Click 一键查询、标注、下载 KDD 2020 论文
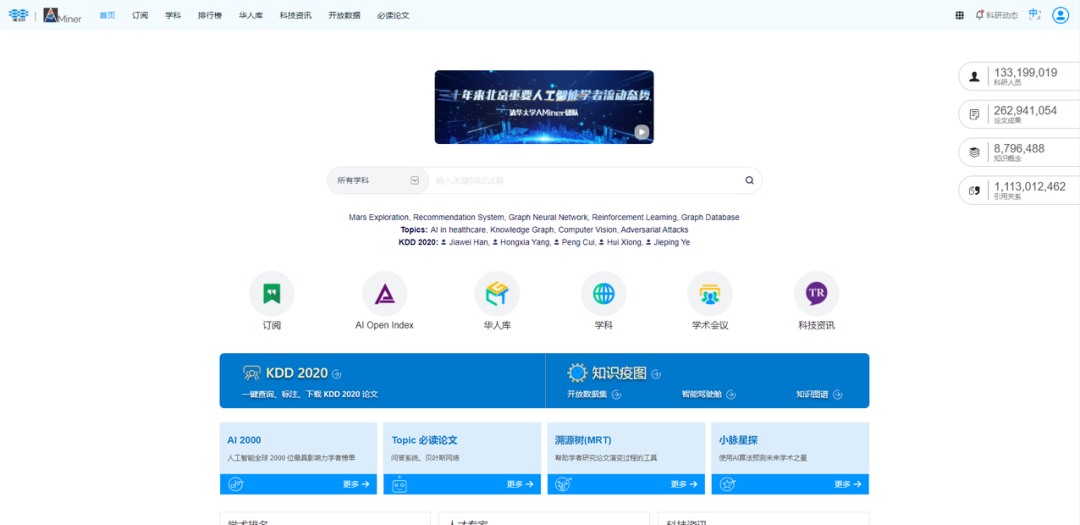This screenshot has height=525, width=1080. pos(310,395)
